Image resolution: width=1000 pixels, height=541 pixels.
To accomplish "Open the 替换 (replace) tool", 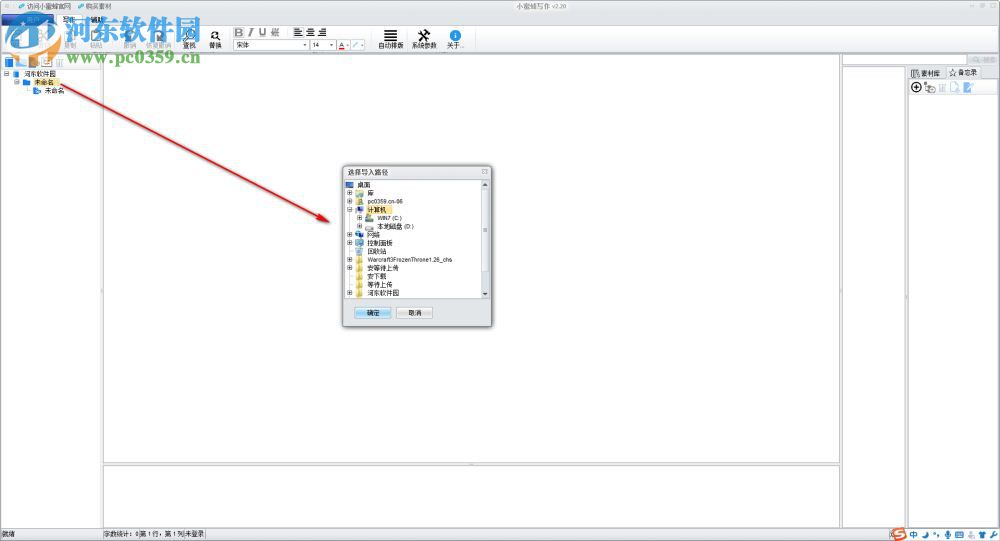I will pos(215,40).
